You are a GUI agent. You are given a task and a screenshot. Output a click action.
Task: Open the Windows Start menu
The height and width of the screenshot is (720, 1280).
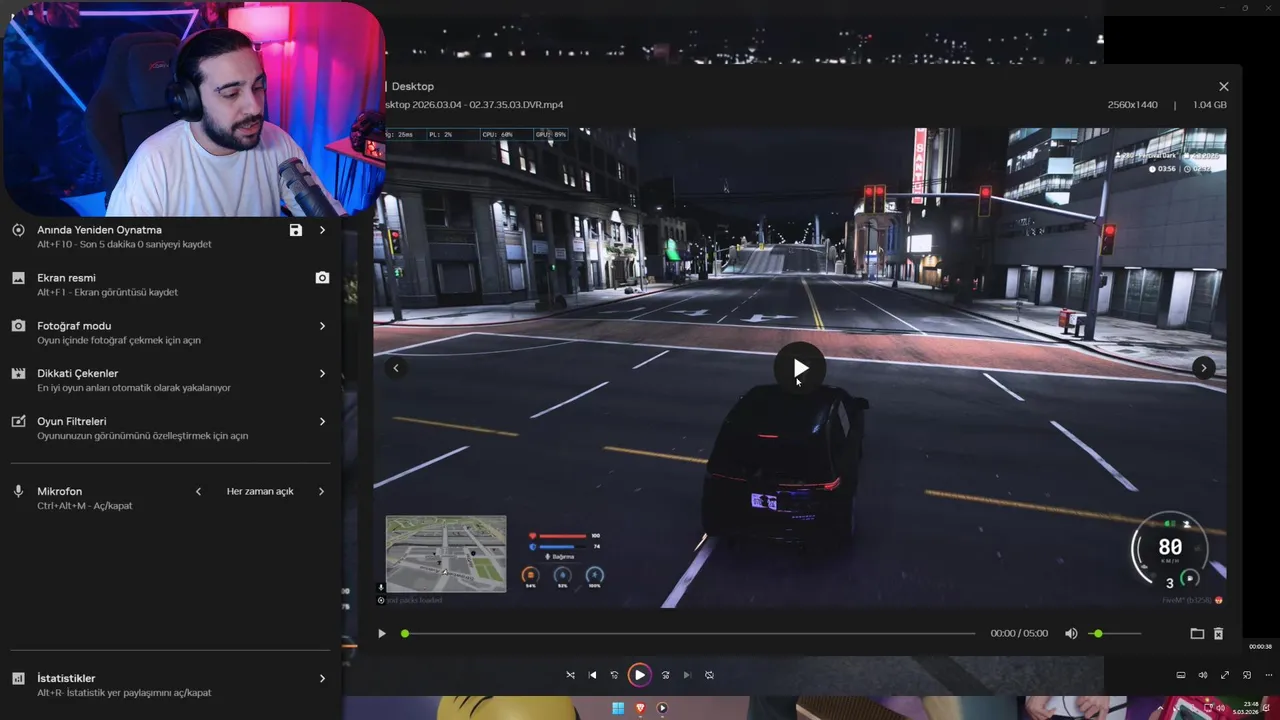tap(618, 708)
